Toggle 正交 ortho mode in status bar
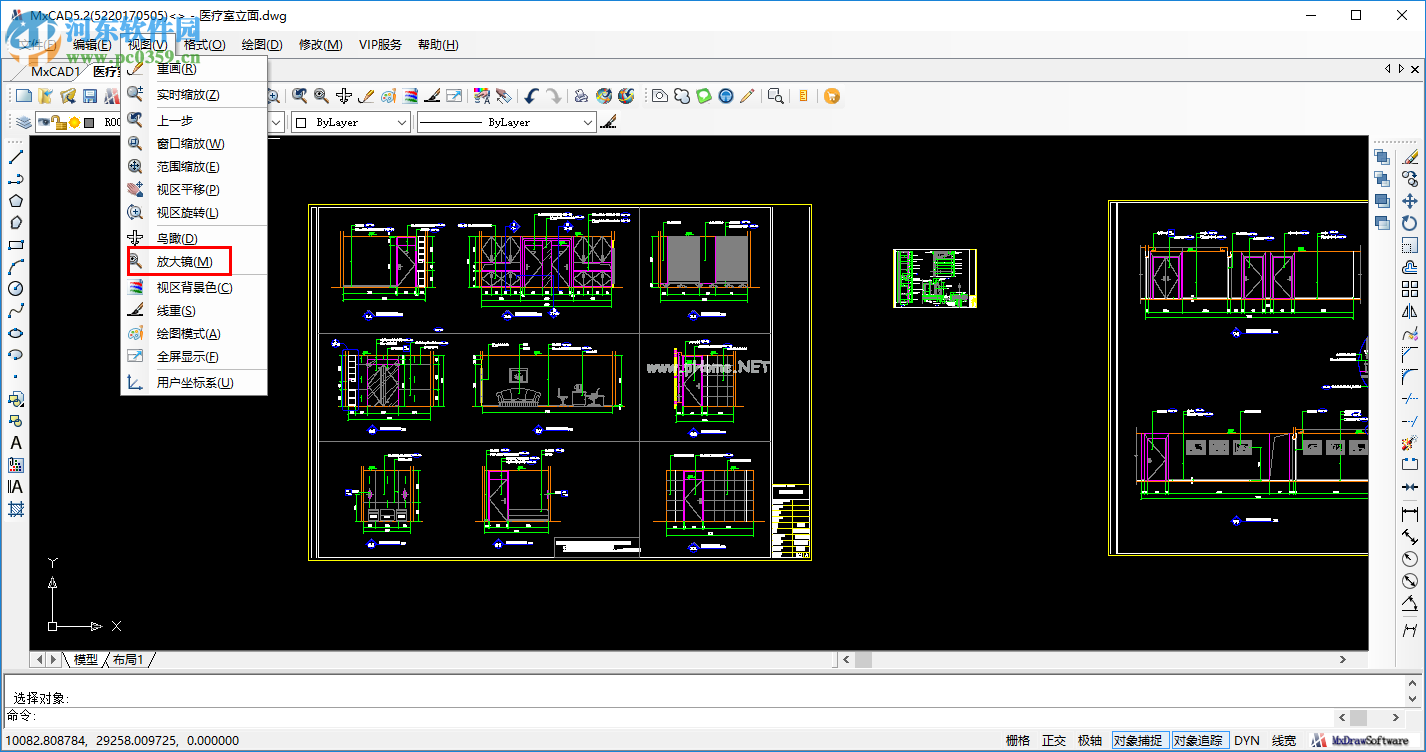This screenshot has width=1426, height=752. 1054,741
